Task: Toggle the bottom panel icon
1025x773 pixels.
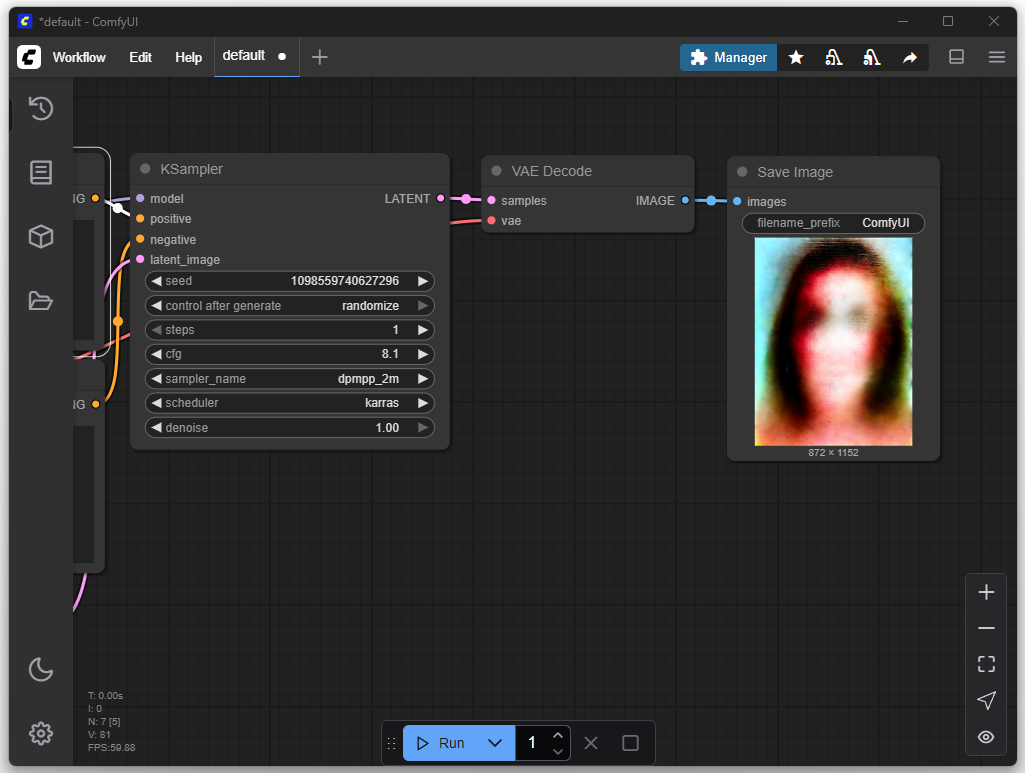Action: (x=956, y=57)
